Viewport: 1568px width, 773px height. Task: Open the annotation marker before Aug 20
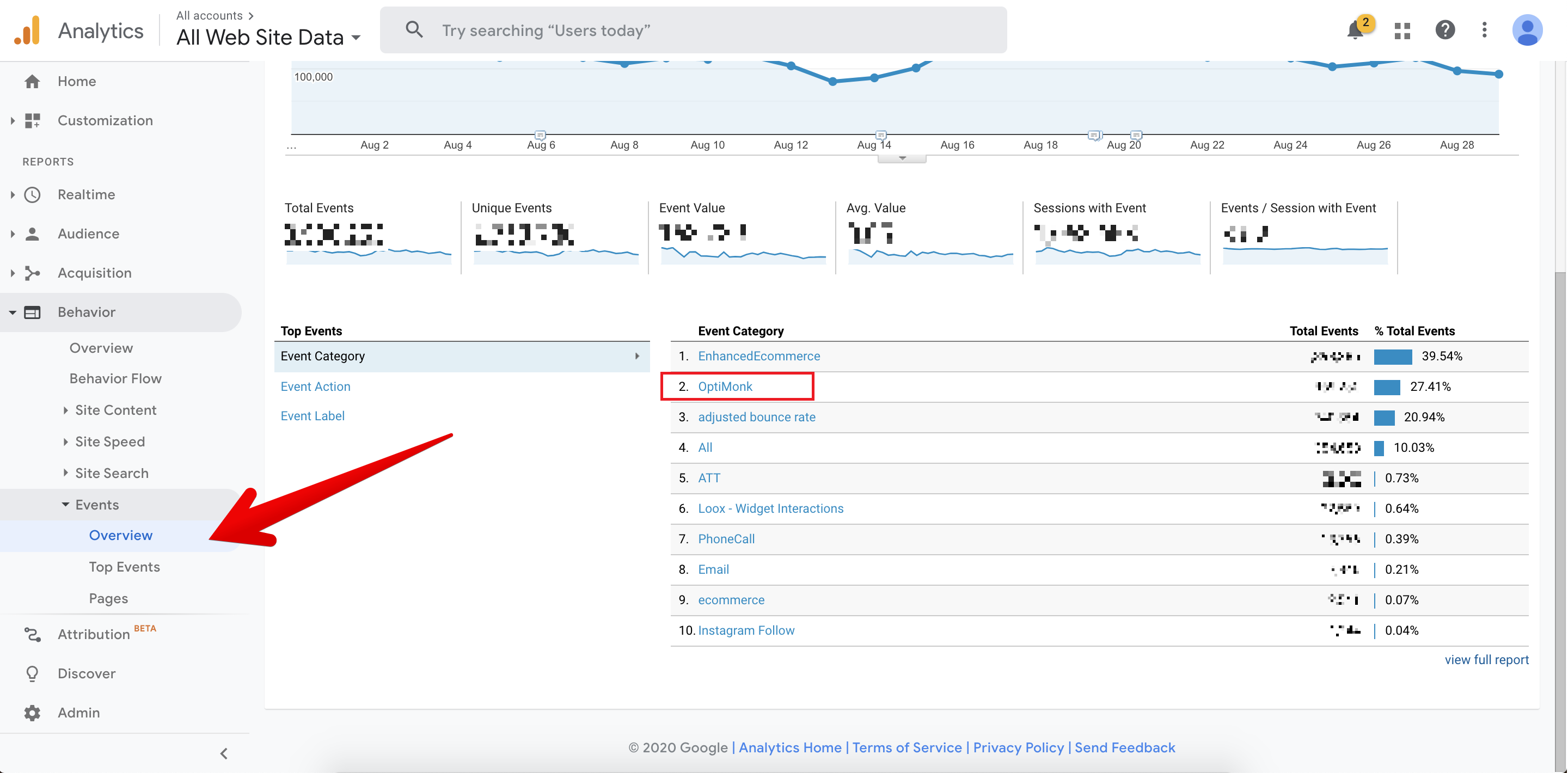(x=1094, y=135)
